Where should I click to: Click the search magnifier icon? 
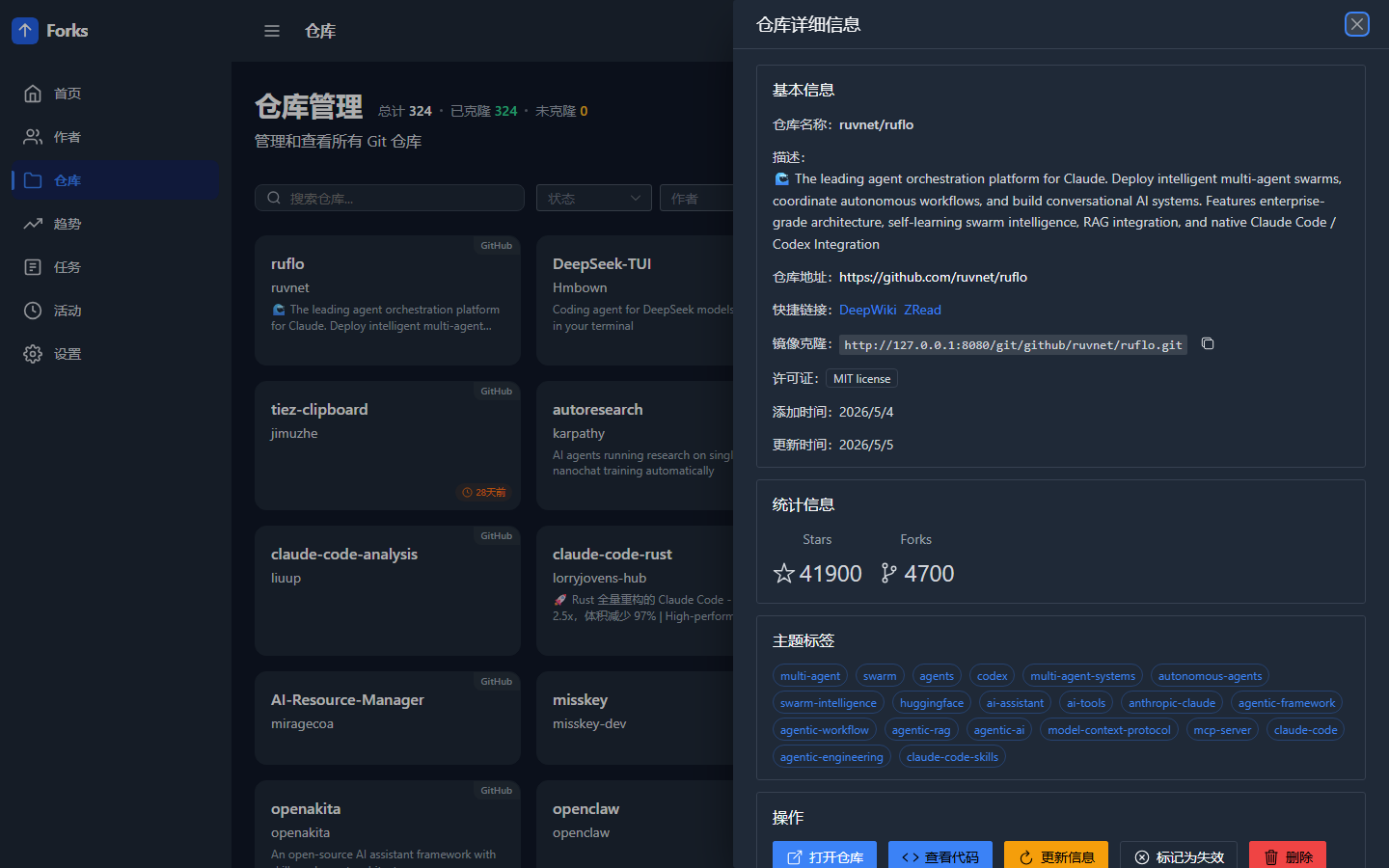coord(274,198)
